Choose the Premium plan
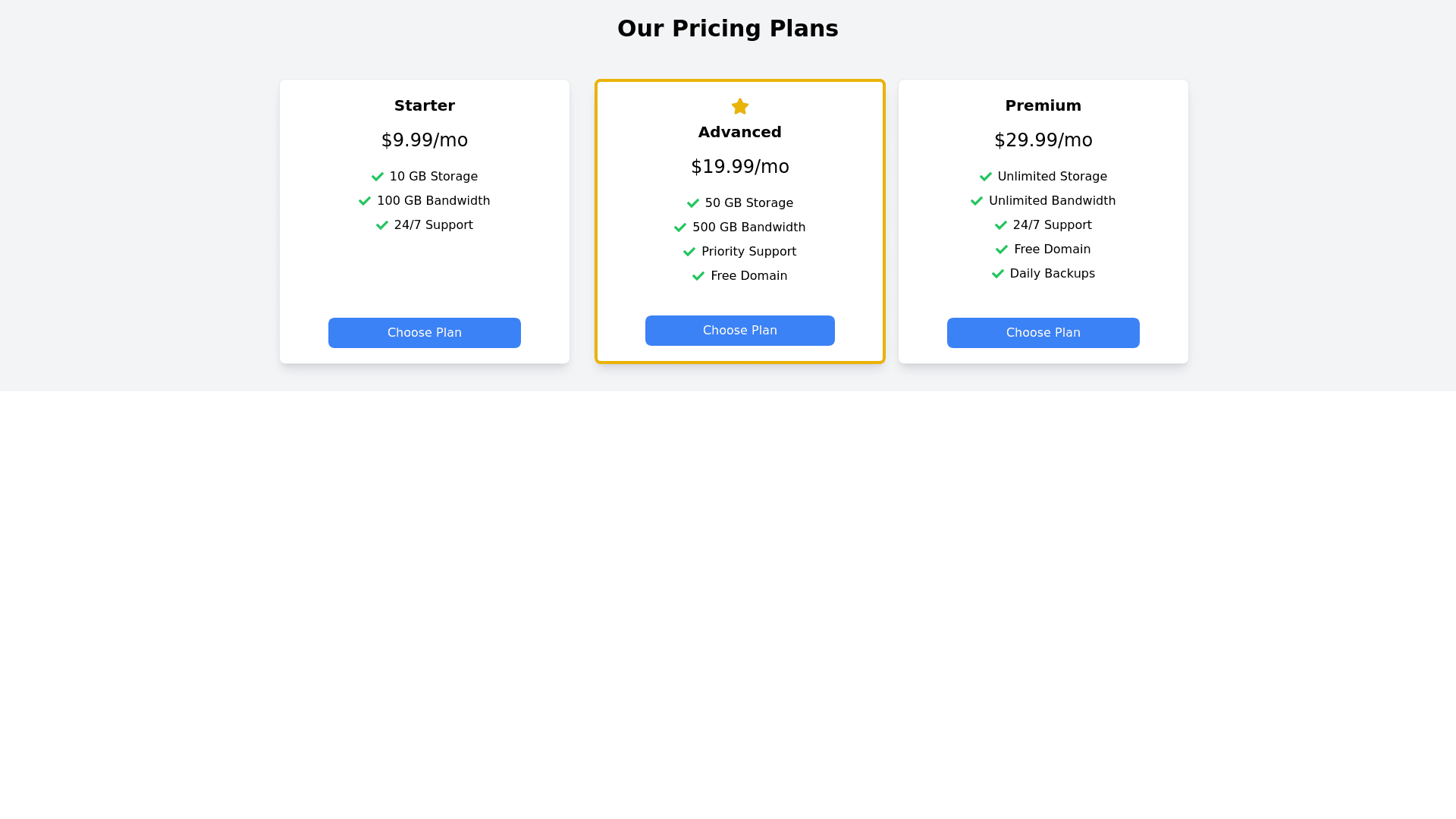 pos(1043,333)
